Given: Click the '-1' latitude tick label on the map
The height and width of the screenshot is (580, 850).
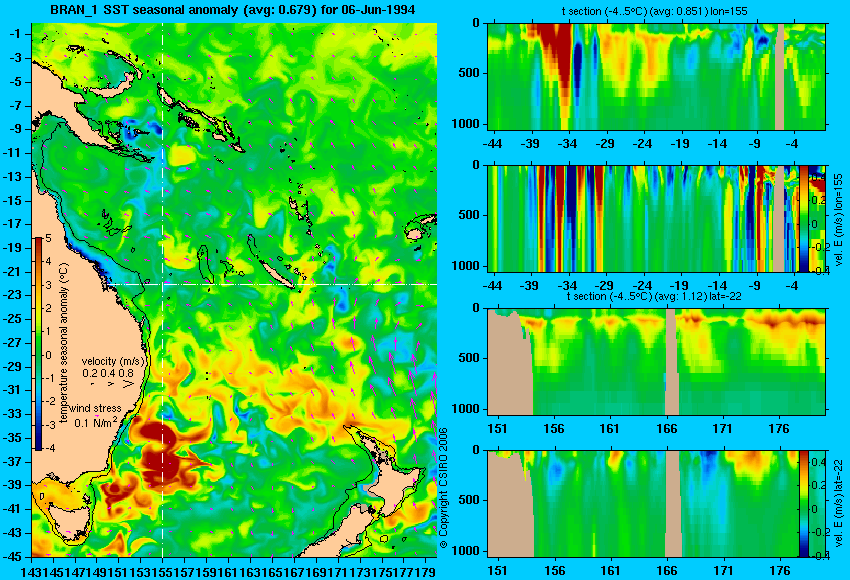Looking at the screenshot, I should pyautogui.click(x=15, y=34).
